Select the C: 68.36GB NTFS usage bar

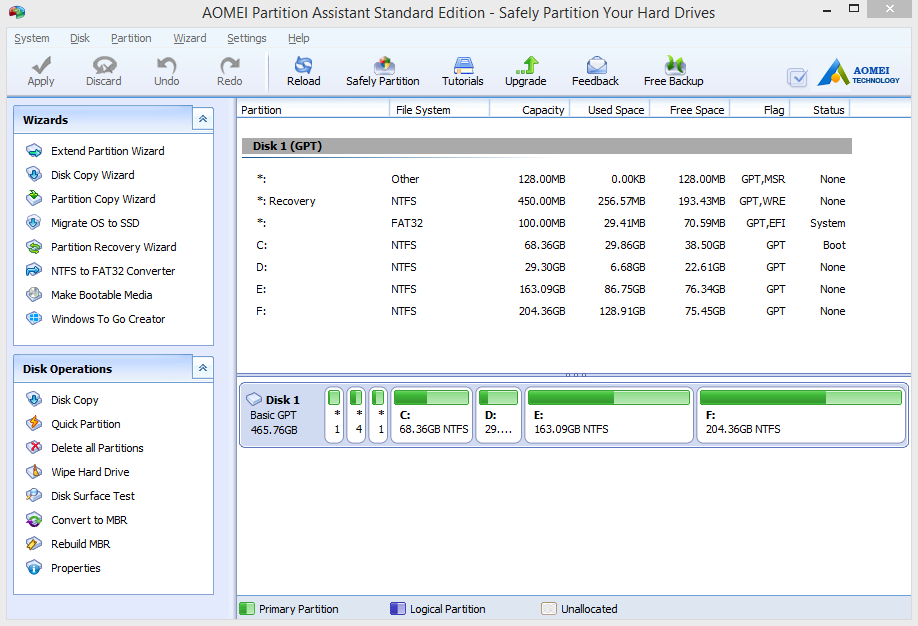pos(431,398)
